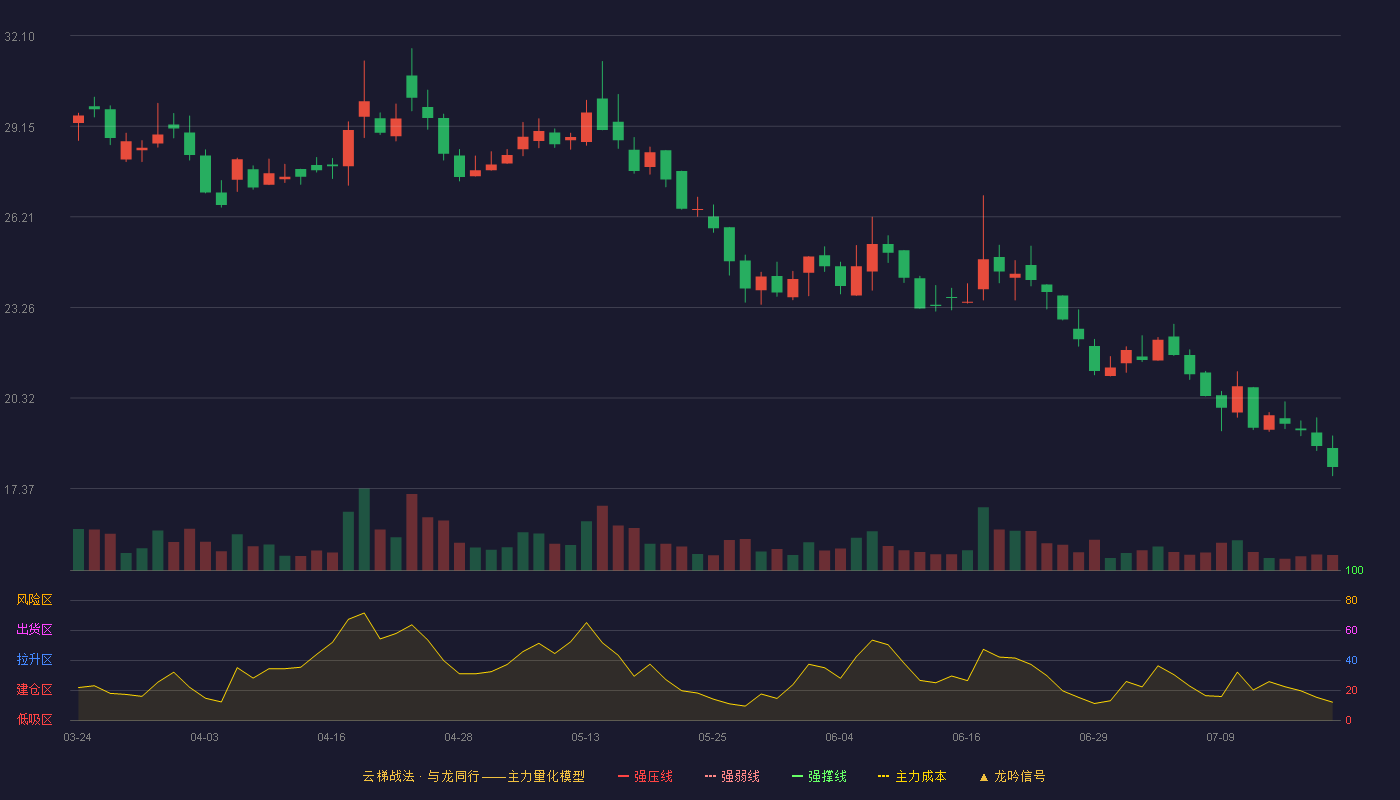
Task: Click the 06-04 date label
Action: 840,737
